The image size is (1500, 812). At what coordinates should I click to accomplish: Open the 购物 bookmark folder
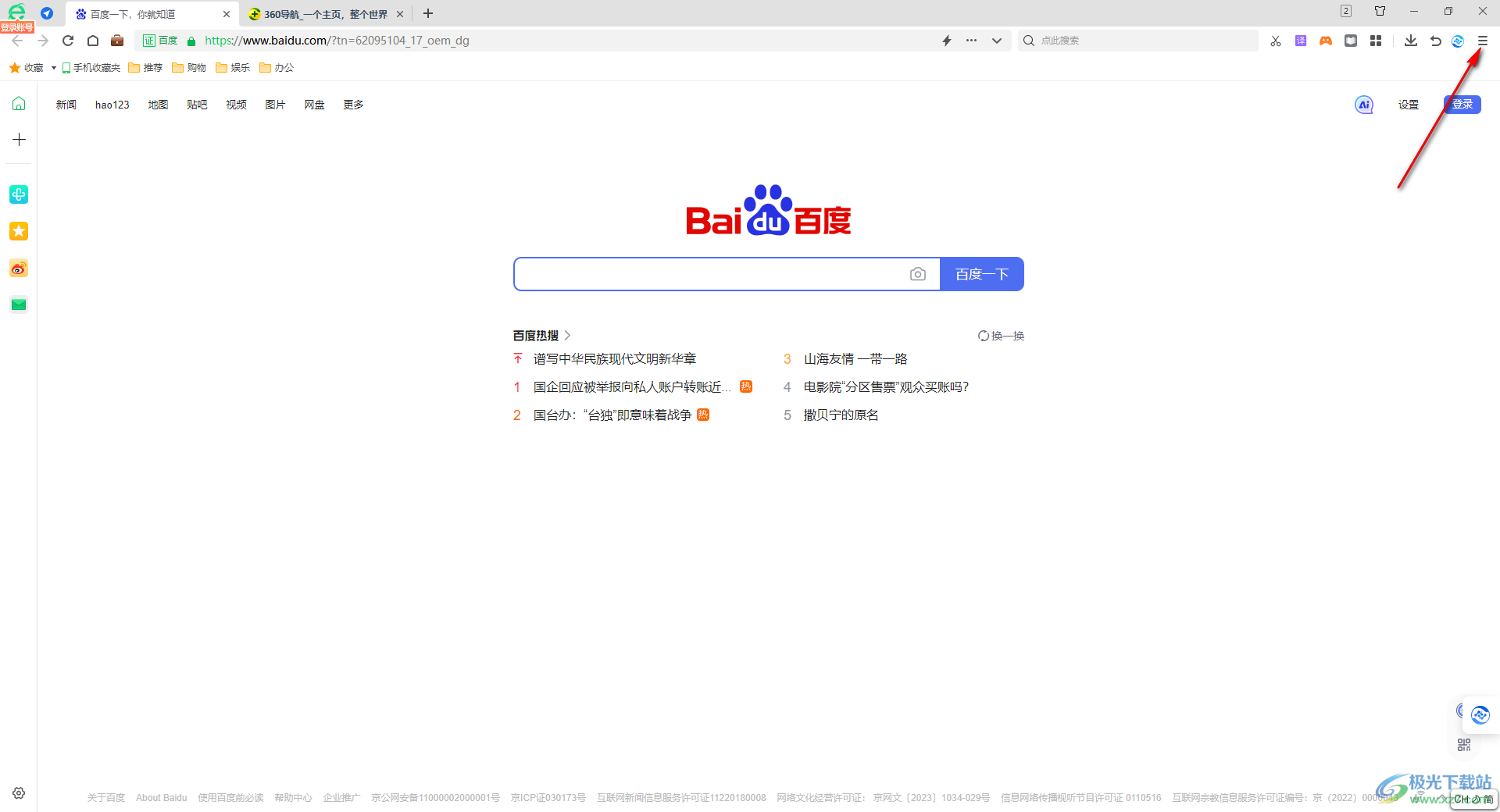click(189, 68)
